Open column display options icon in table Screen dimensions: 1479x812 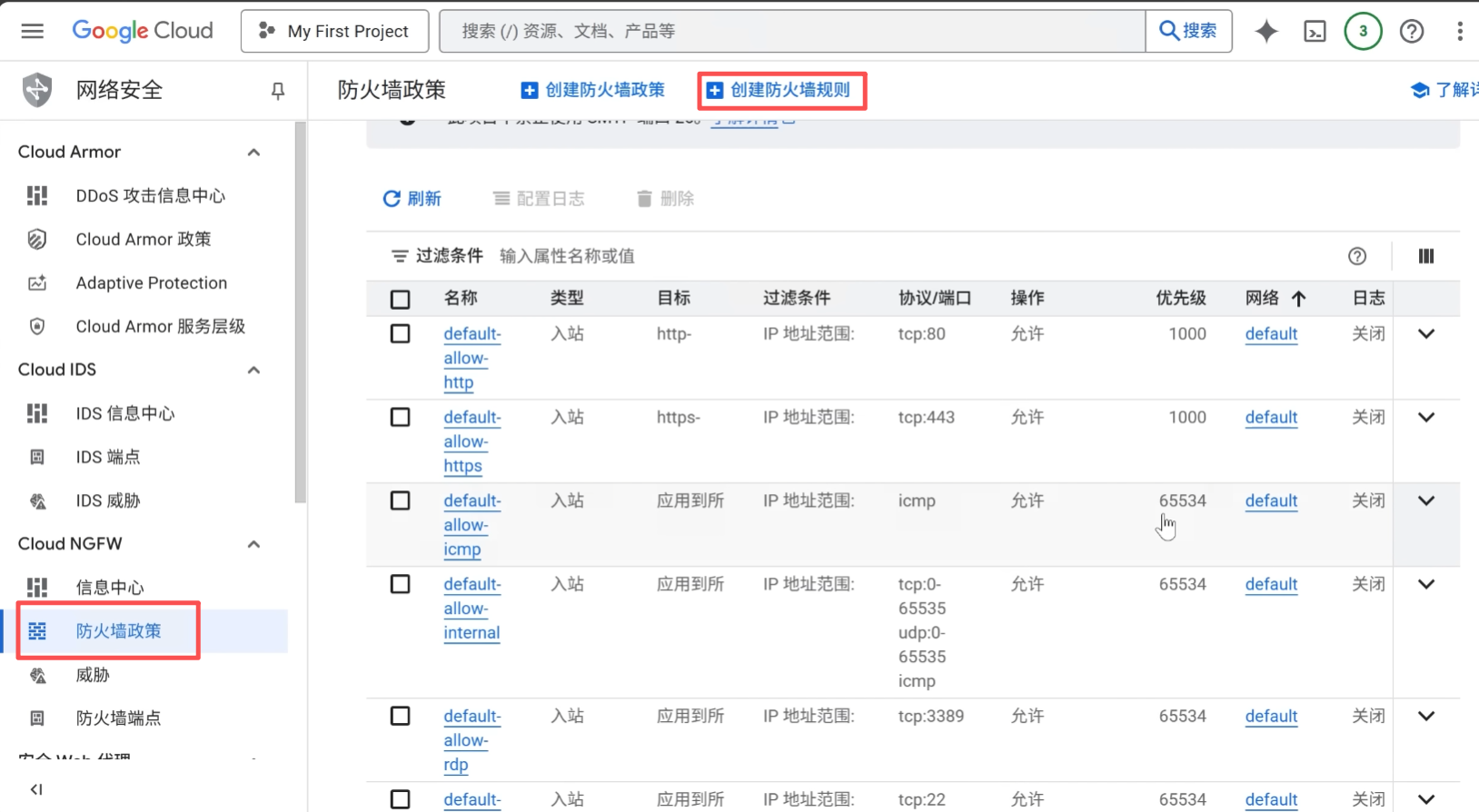1425,256
